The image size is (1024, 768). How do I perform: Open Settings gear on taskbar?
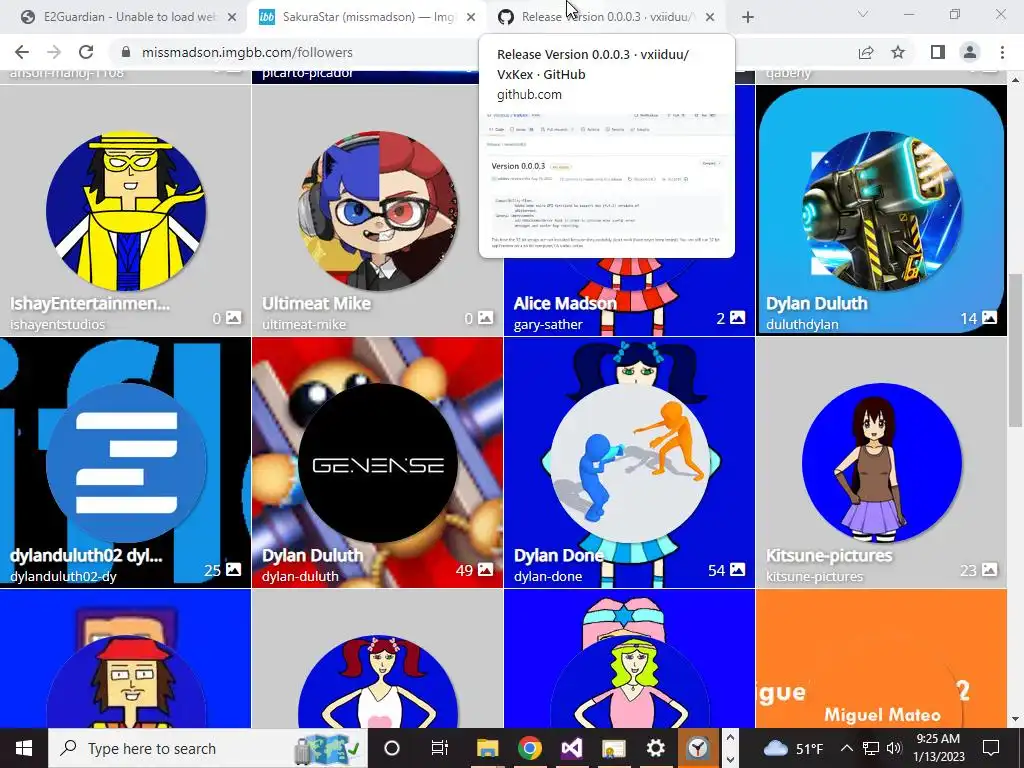point(655,748)
